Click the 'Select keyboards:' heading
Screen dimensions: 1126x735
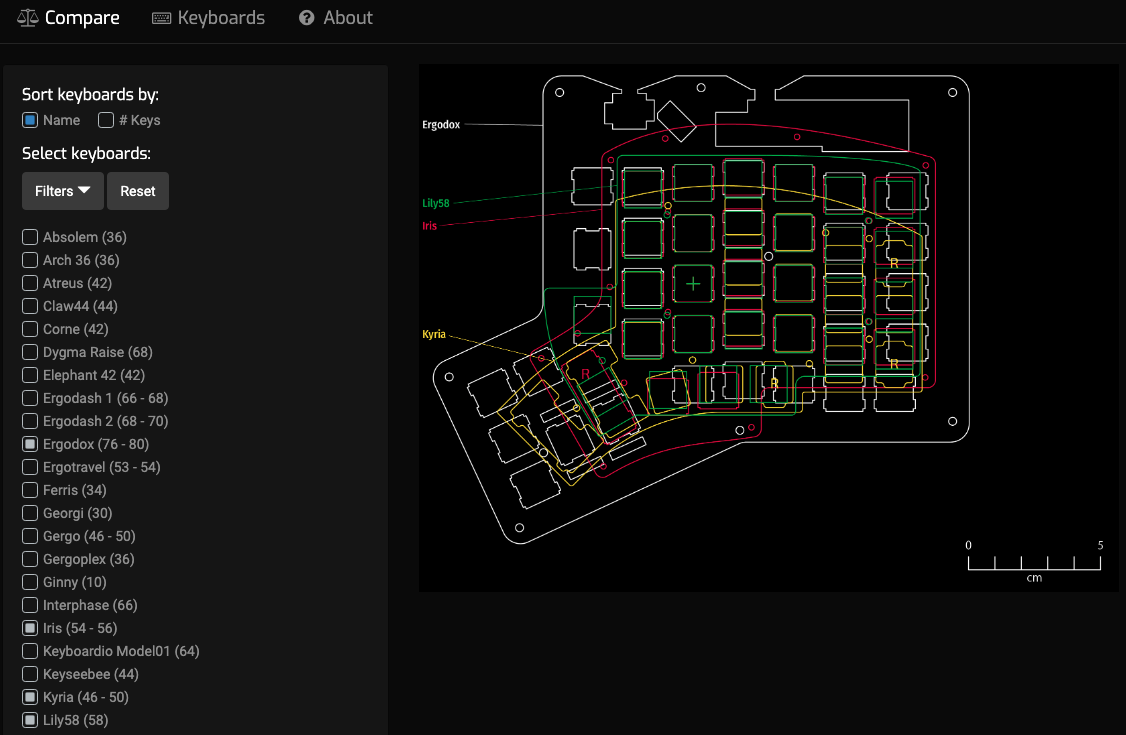tap(86, 154)
